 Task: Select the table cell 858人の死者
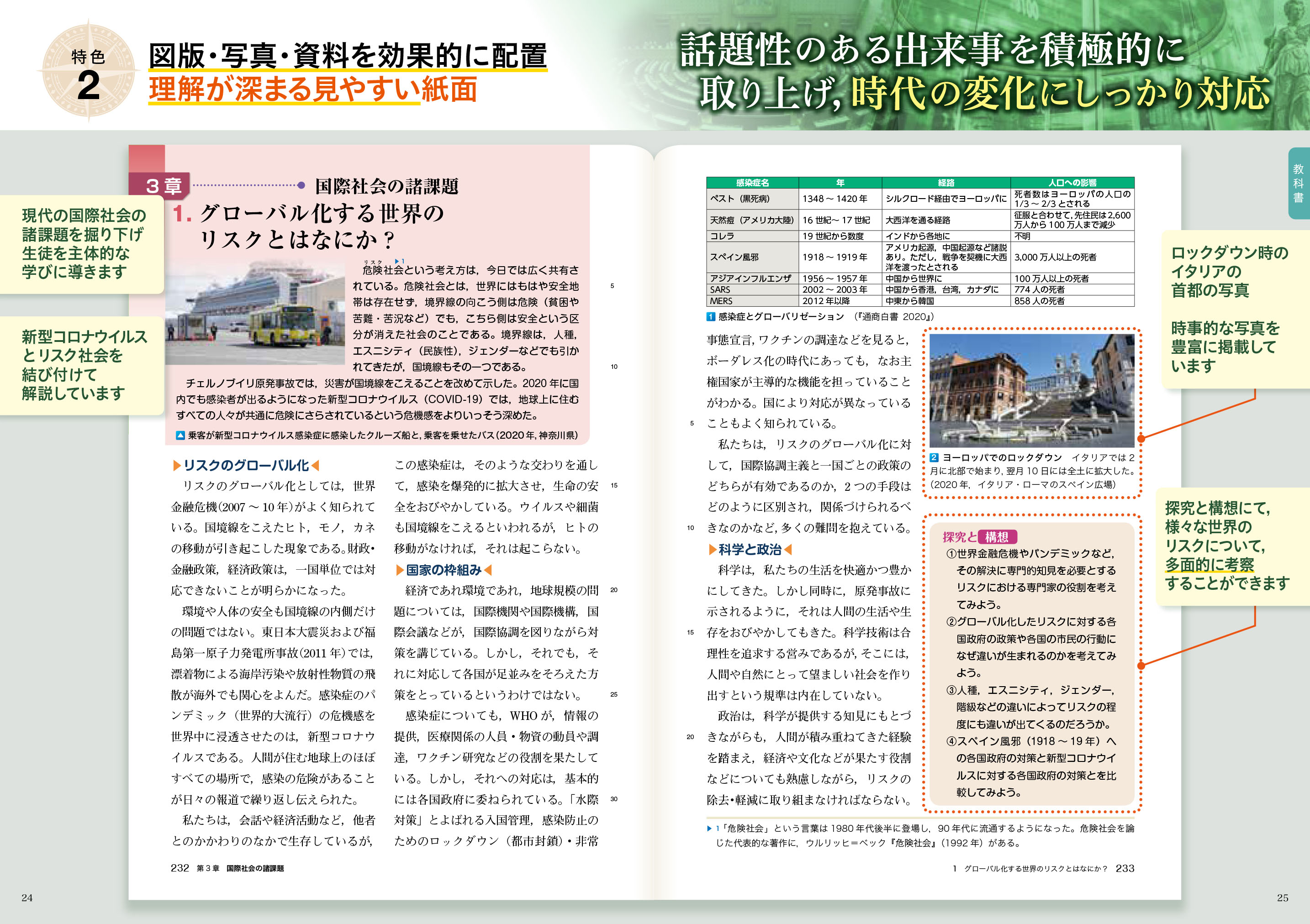tap(1072, 300)
